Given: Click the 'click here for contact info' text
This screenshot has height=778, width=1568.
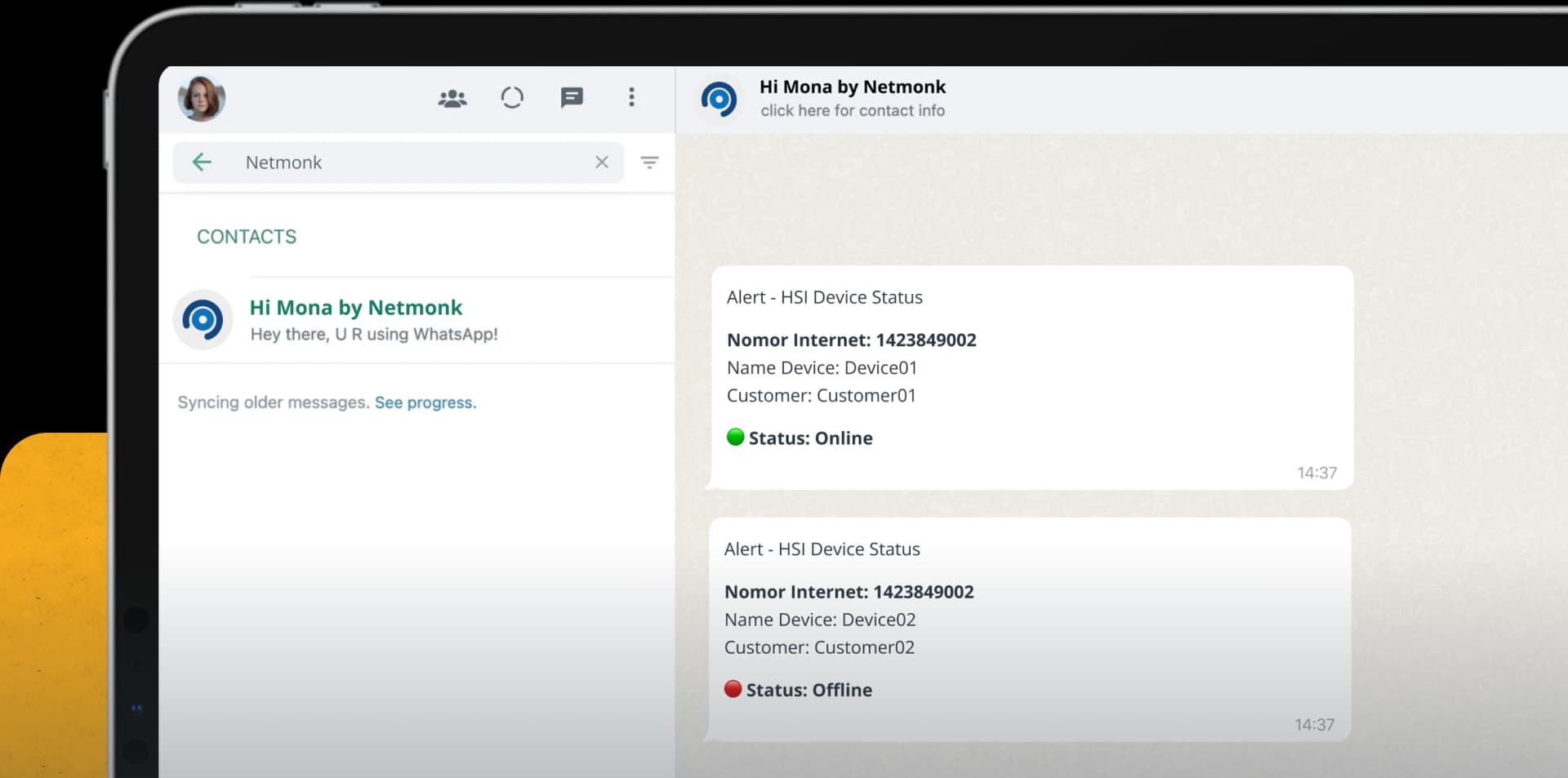Looking at the screenshot, I should coord(852,111).
